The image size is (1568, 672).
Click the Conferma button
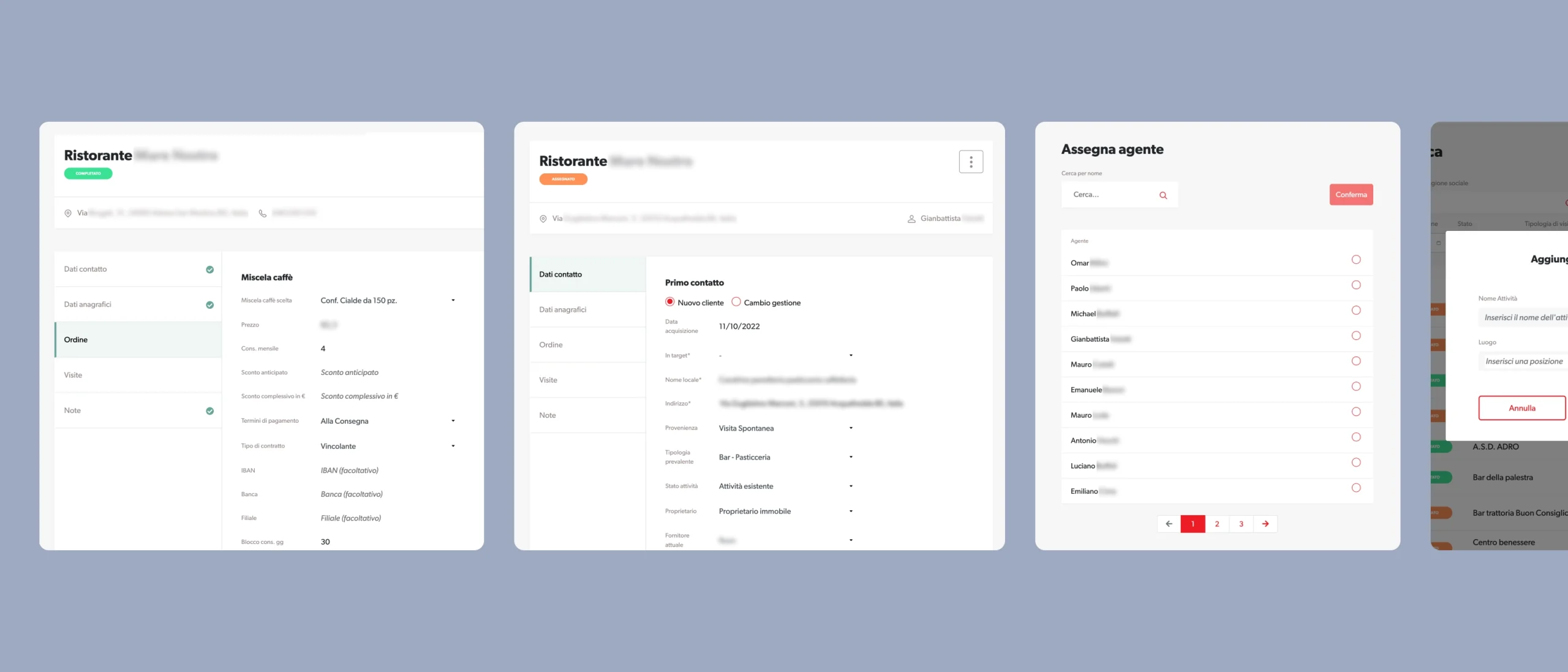coord(1351,195)
